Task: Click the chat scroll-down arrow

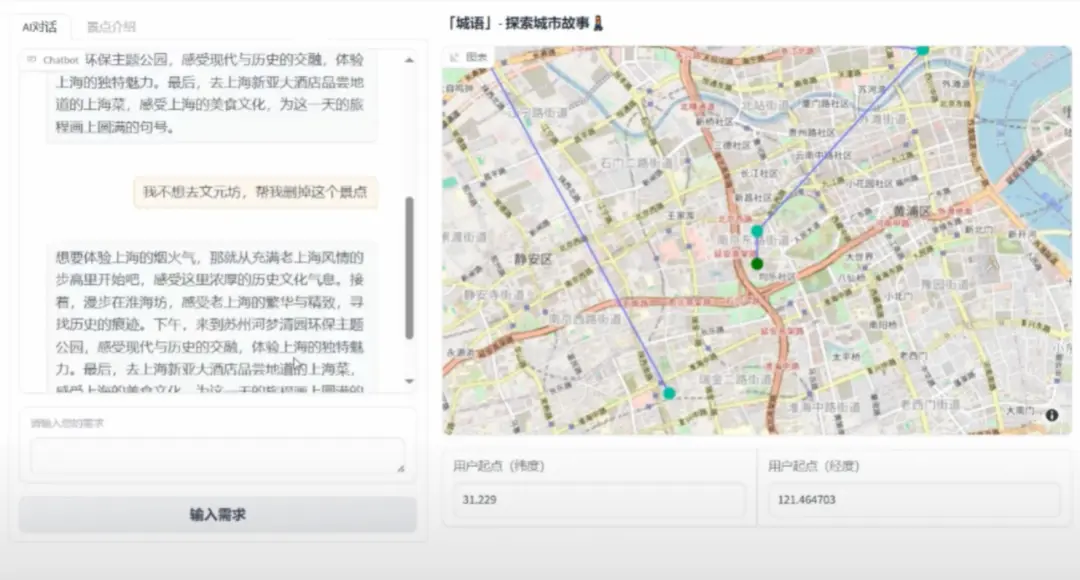Action: click(409, 381)
